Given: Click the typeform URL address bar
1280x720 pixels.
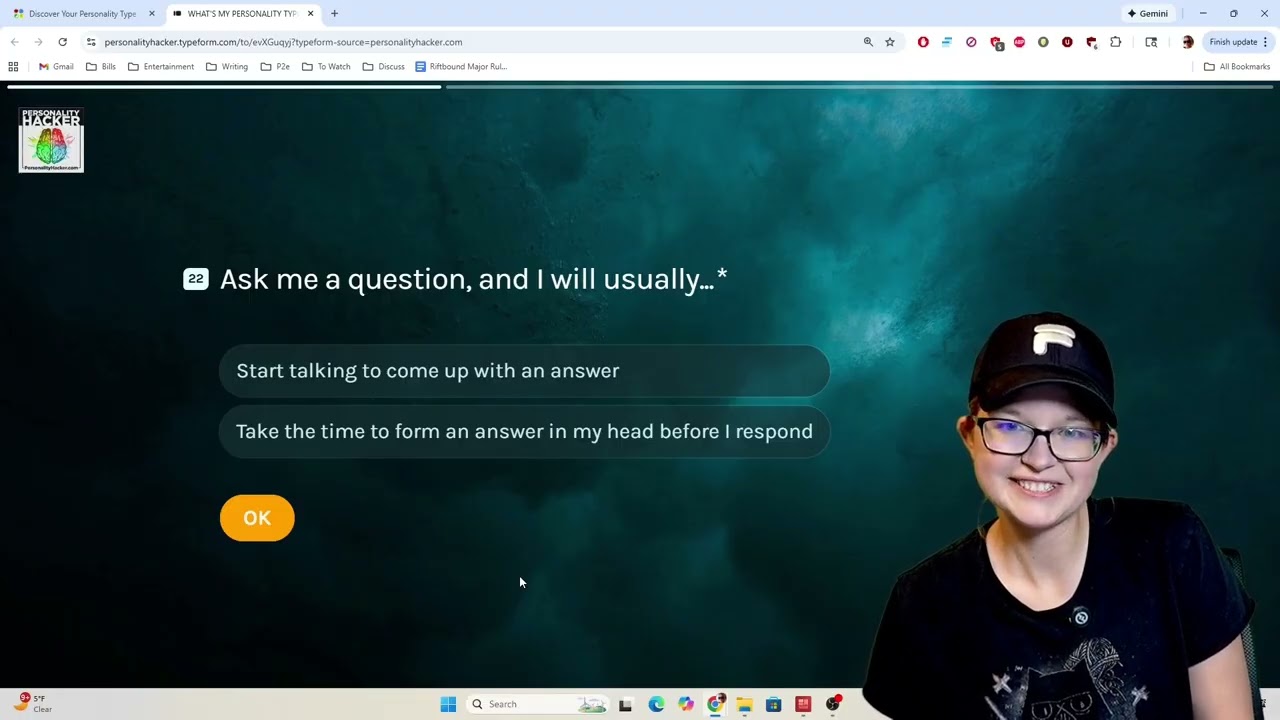Looking at the screenshot, I should (283, 42).
